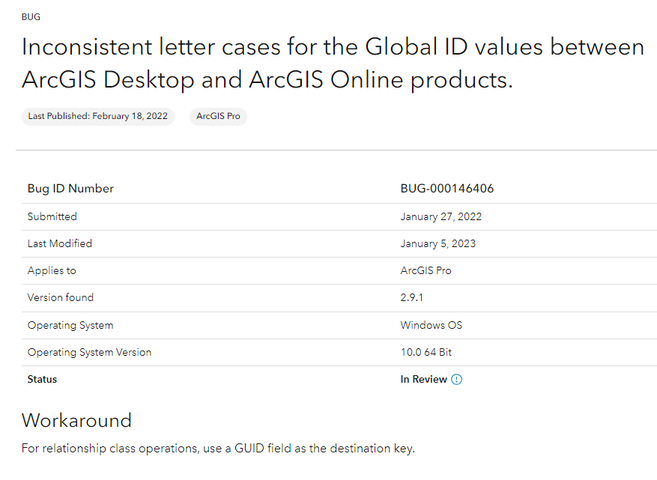Viewport: 657px width, 480px height.
Task: Click the Operating System Version label
Action: click(89, 352)
